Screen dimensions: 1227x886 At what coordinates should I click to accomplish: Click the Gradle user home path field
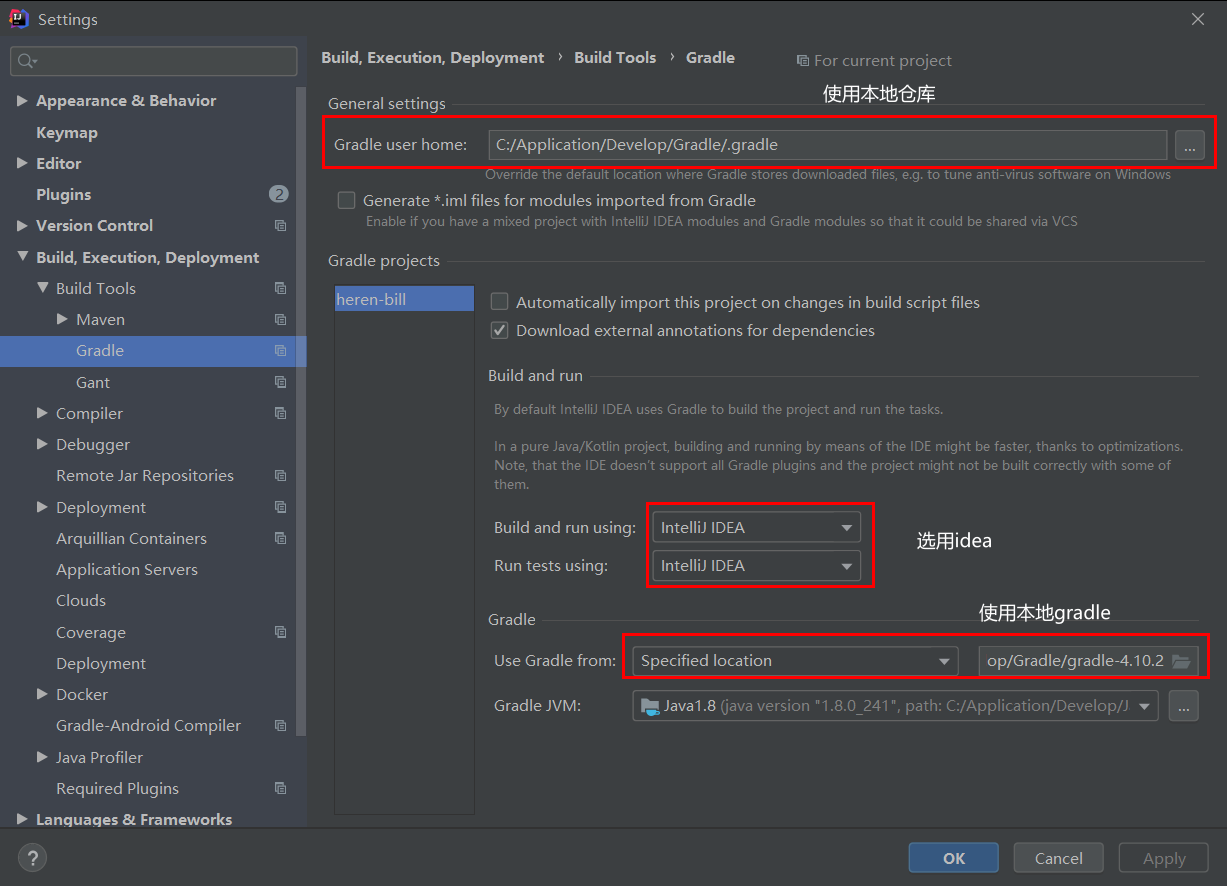tap(827, 145)
